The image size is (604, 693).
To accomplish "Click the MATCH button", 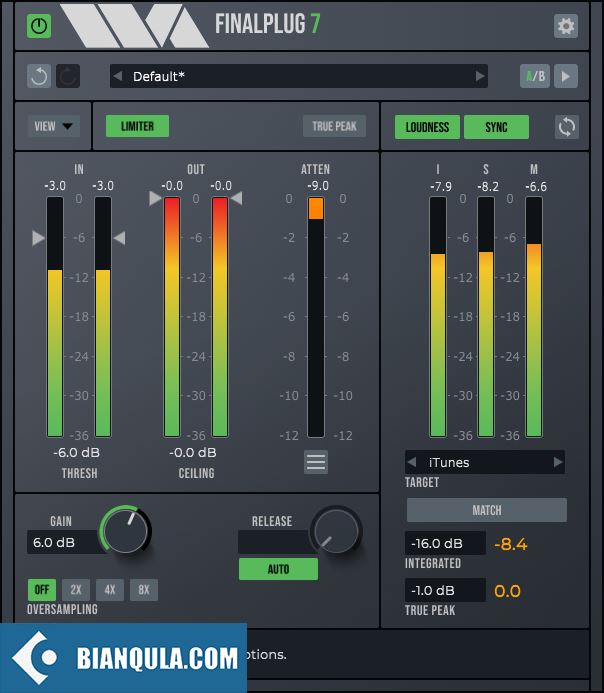I will coord(487,510).
